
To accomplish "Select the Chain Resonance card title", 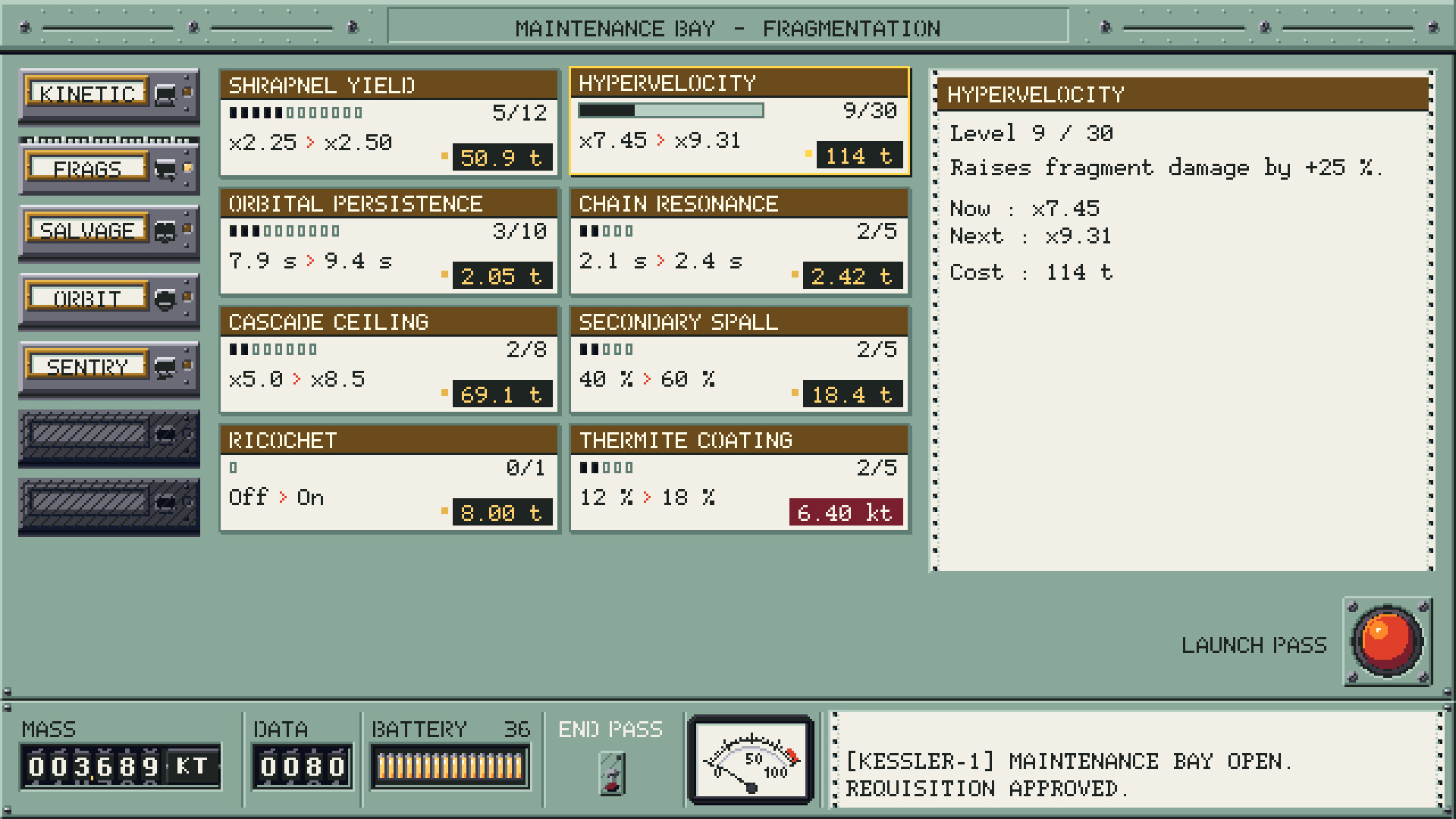I will tap(678, 204).
